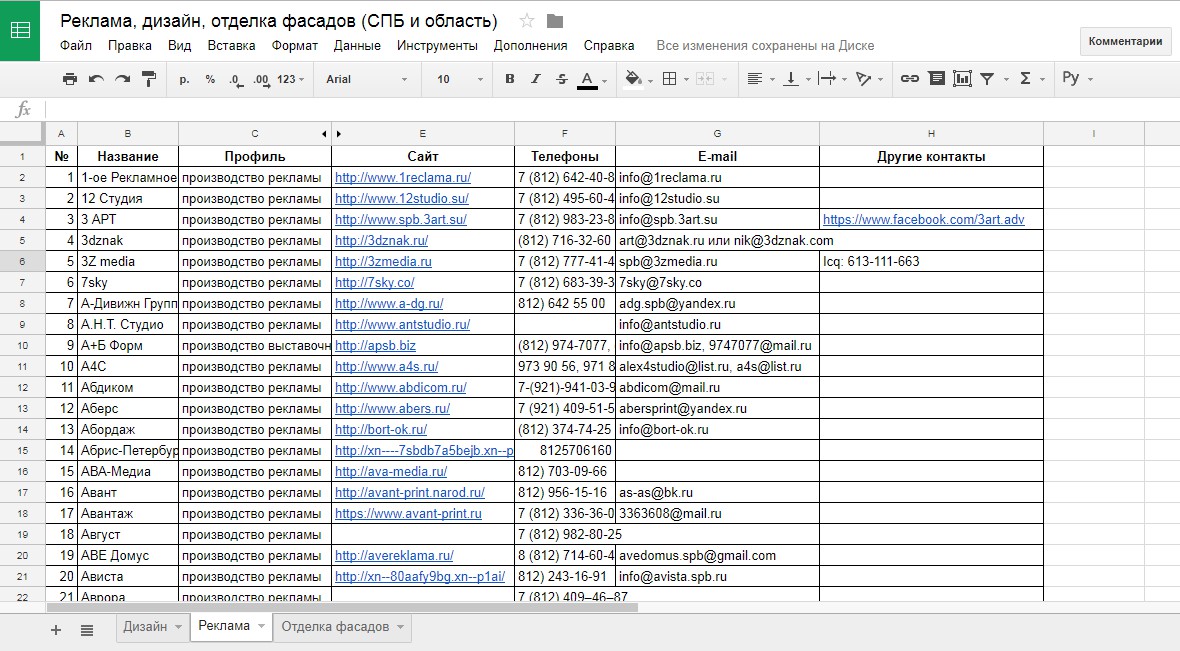Open the Google Sheets home icon
Viewport: 1180px width, 651px height.
[x=20, y=30]
